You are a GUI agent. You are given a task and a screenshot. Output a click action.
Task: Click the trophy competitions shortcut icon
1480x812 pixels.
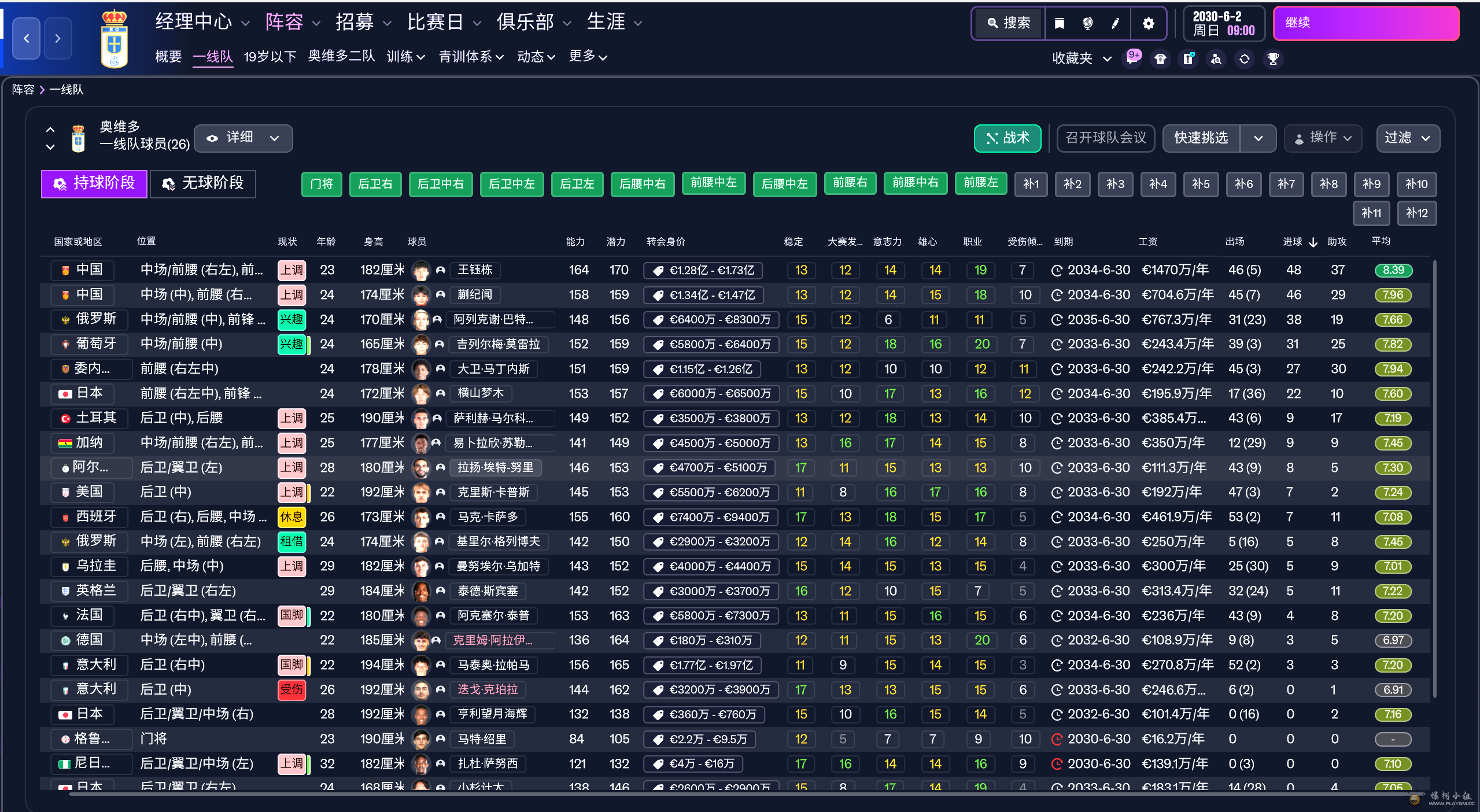[x=1272, y=58]
